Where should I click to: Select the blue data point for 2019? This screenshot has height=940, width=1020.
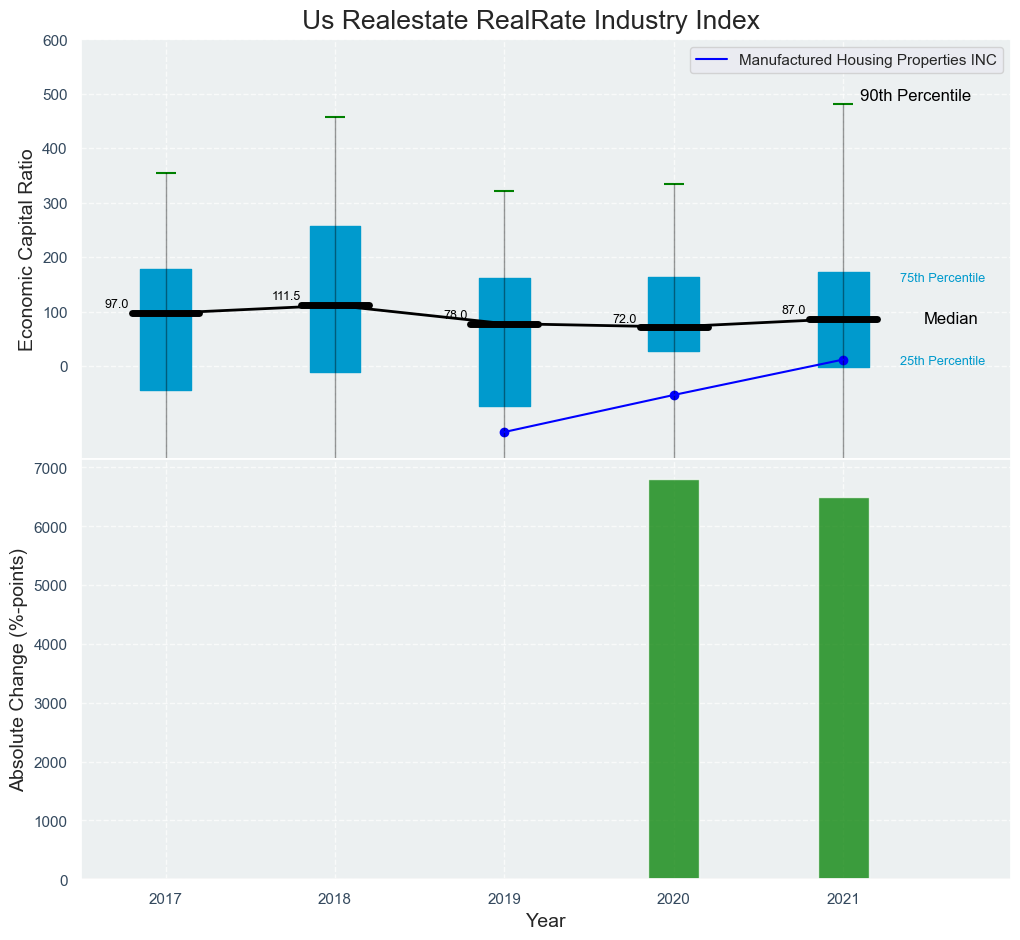(x=504, y=432)
